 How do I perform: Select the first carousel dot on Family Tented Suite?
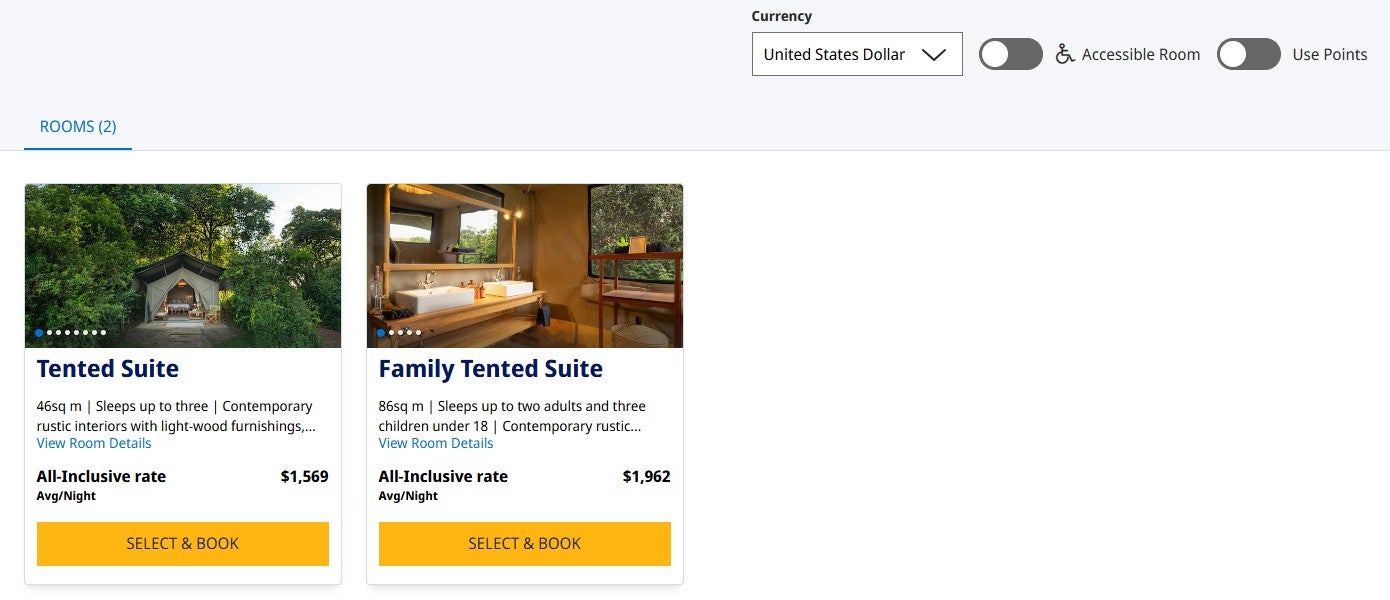point(380,332)
